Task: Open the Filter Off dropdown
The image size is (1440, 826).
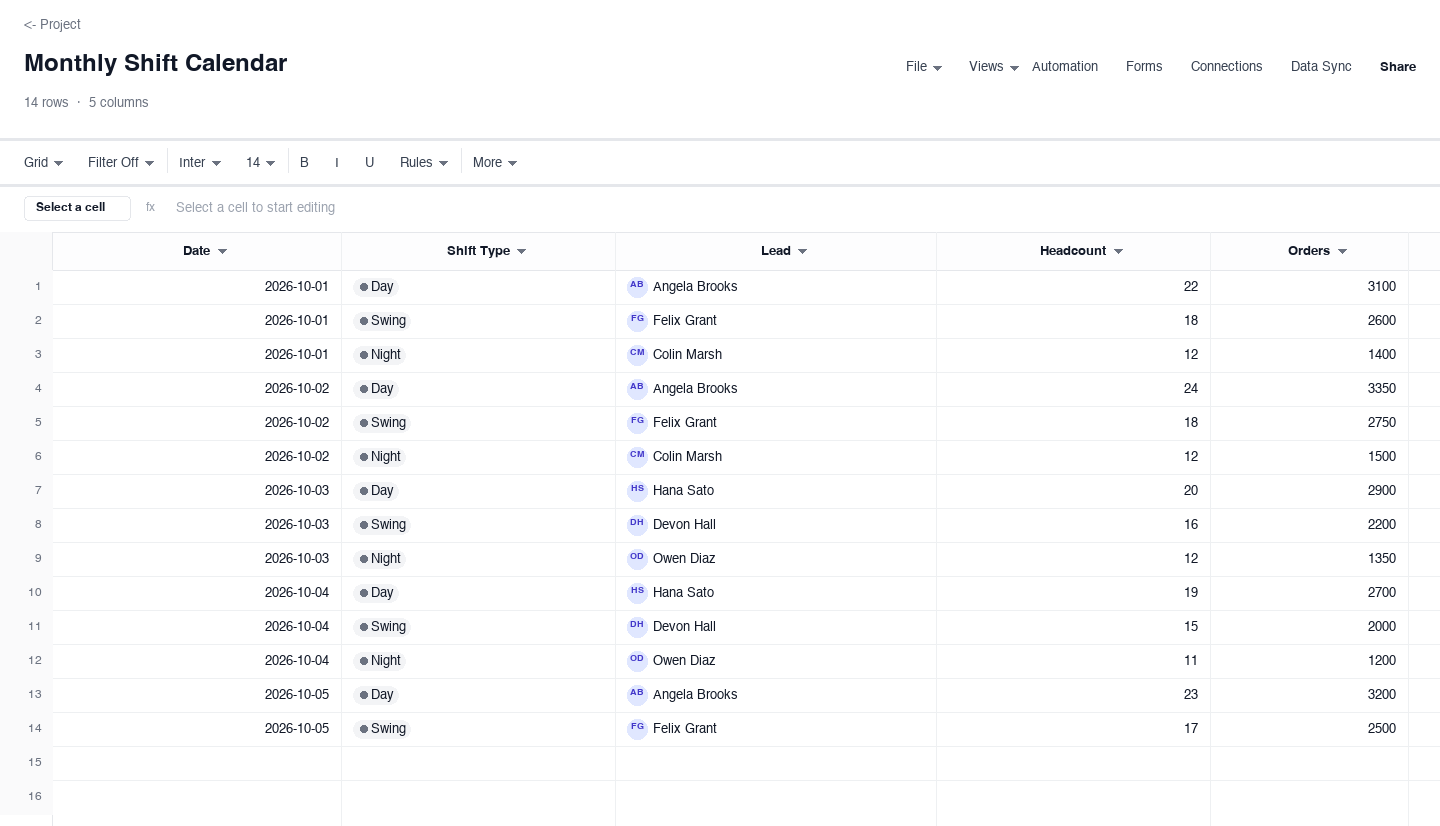Action: point(121,162)
